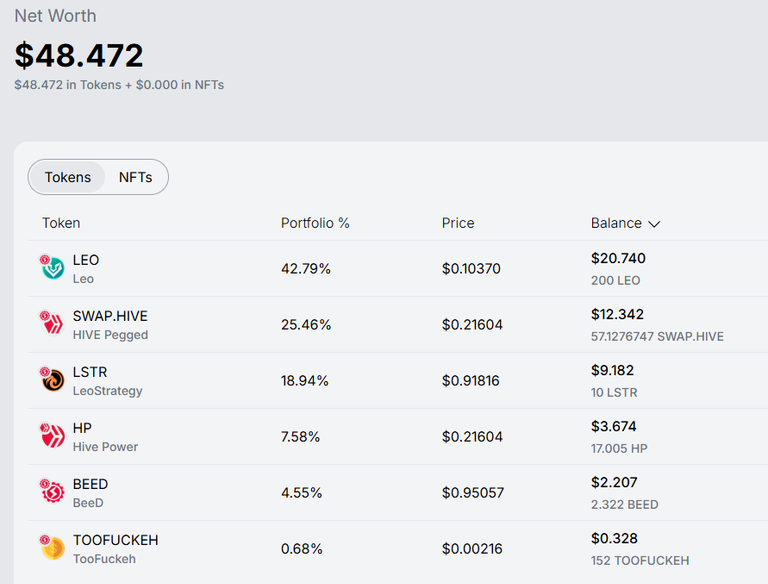Sort table by Price column header
The width and height of the screenshot is (768, 584).
coord(458,223)
